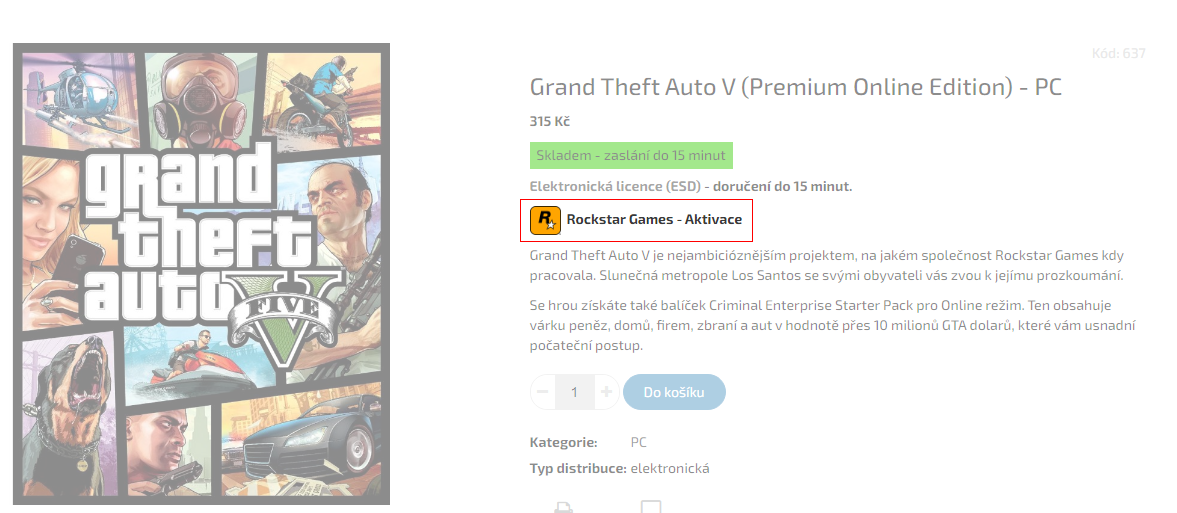Click the Kategorie label
1177x513 pixels.
(x=564, y=442)
